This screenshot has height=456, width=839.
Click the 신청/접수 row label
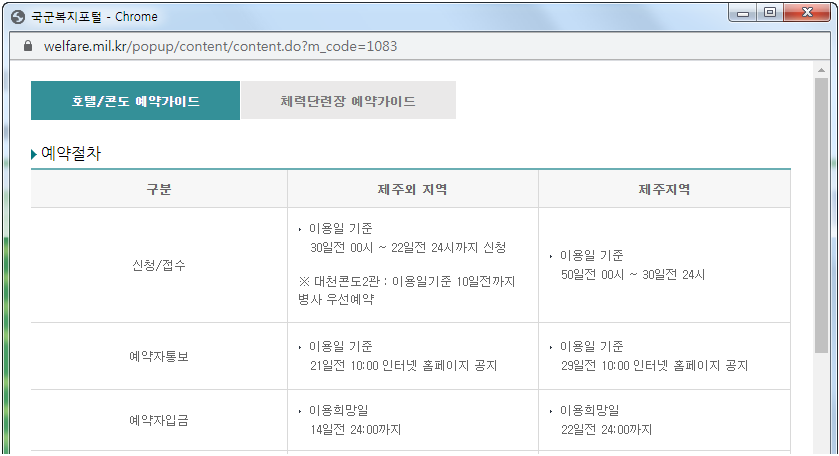[x=159, y=265]
